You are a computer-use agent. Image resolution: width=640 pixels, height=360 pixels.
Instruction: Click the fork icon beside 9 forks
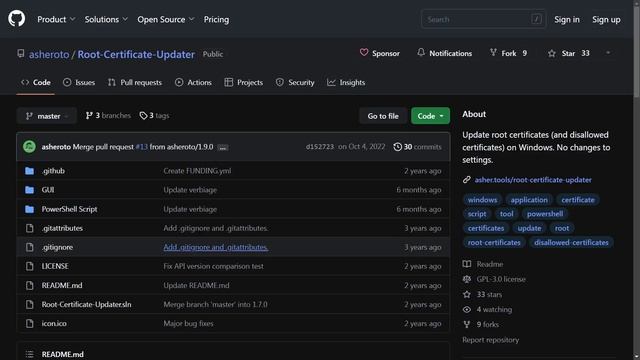[x=467, y=324]
